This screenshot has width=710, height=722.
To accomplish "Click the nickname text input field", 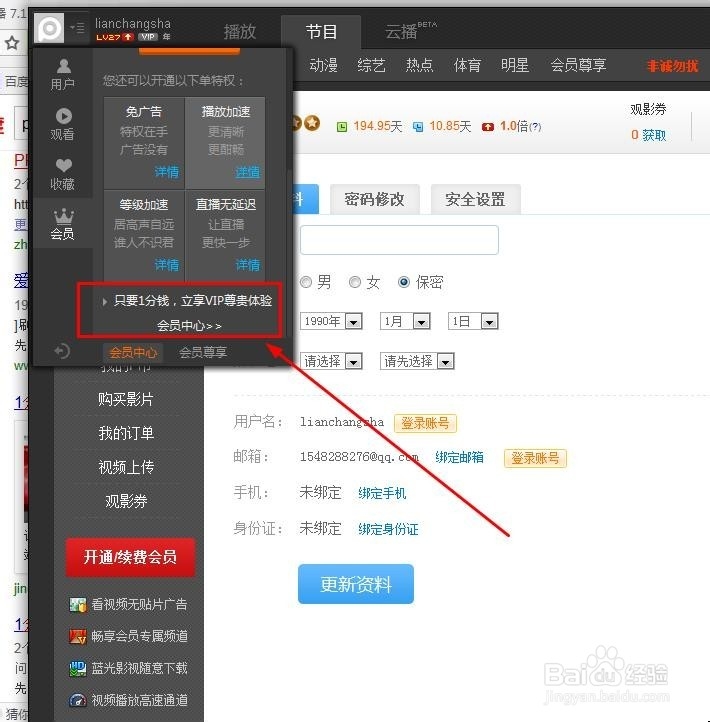I will (x=399, y=240).
